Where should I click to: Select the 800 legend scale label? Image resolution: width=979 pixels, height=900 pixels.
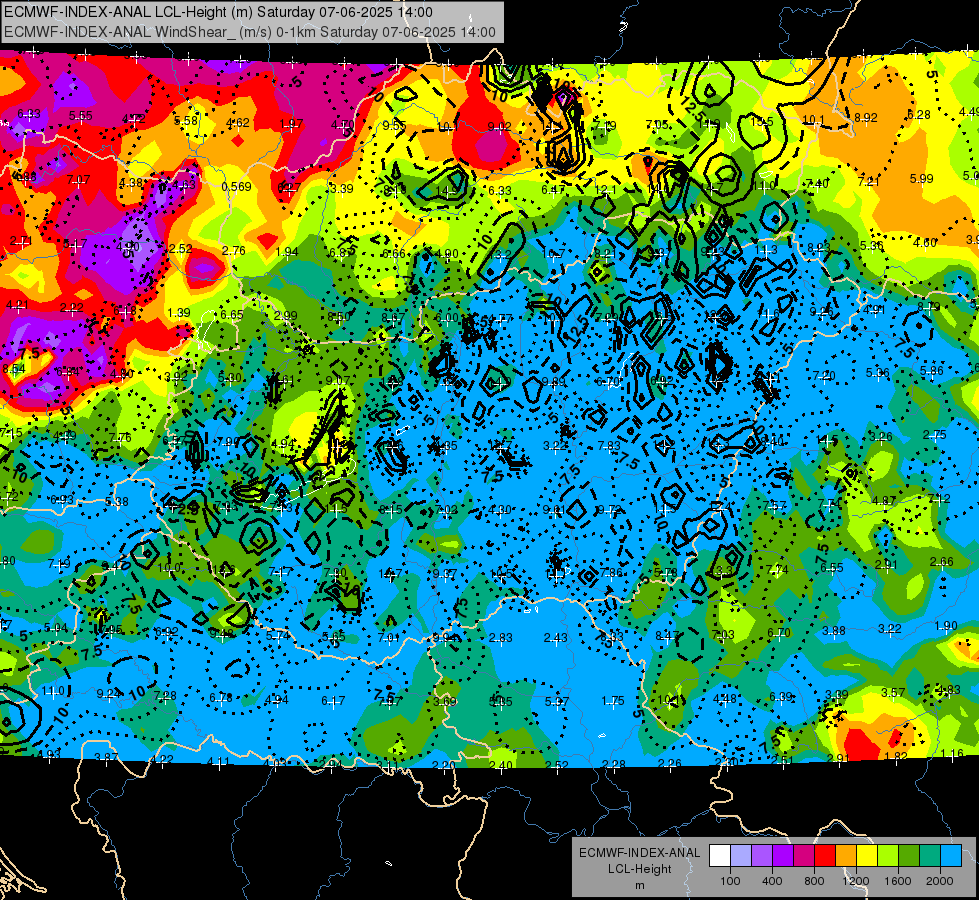point(814,881)
